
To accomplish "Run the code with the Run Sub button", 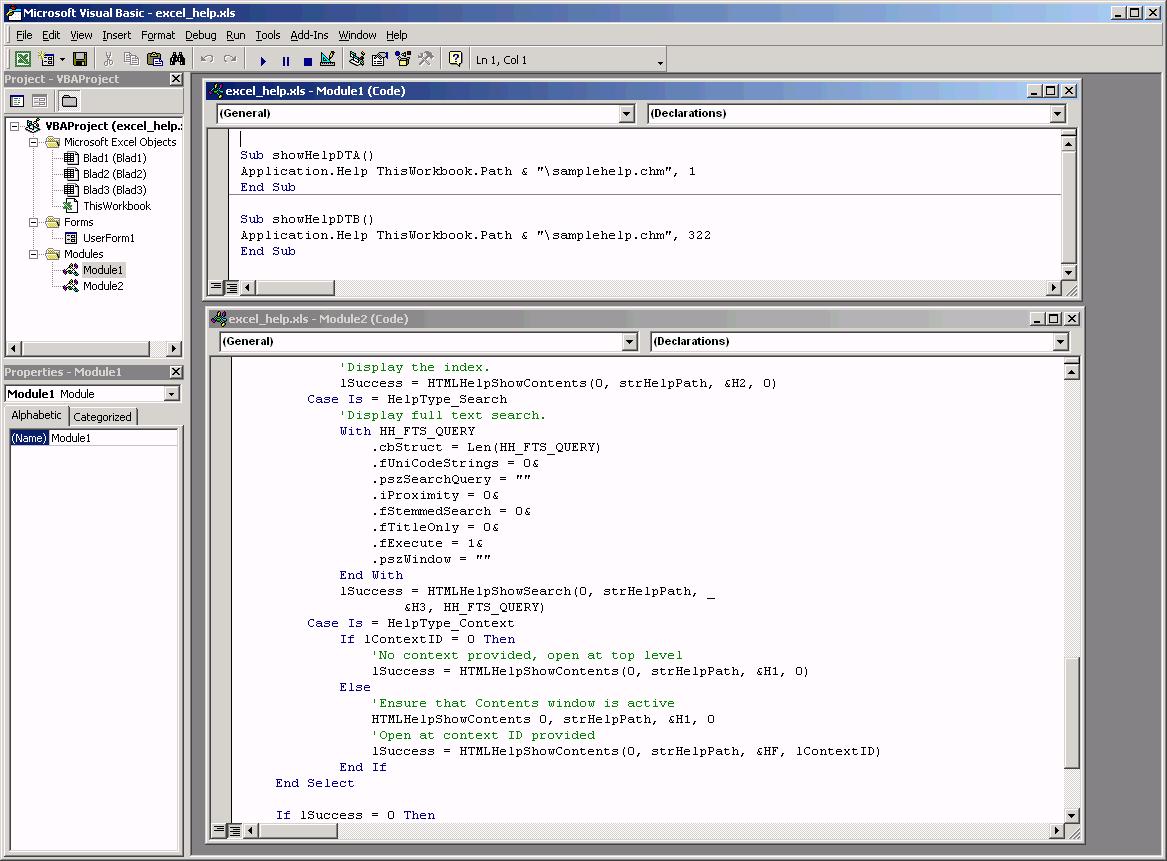I will pos(263,58).
